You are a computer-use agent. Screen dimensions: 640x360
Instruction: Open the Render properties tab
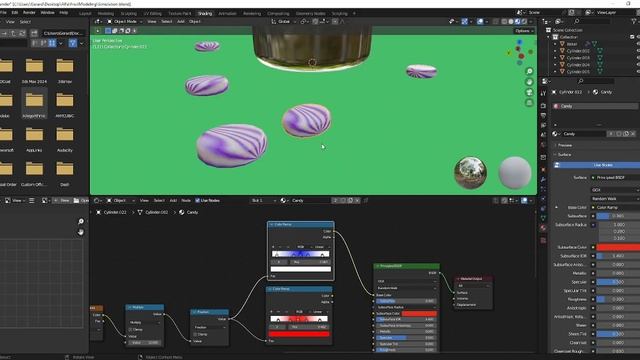(x=543, y=106)
